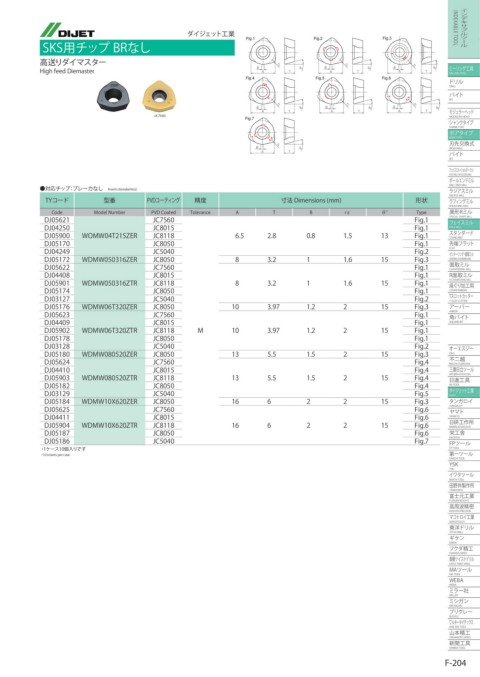Click model number WDMW050316ZTR
This screenshot has height=677, width=480.
pyautogui.click(x=110, y=283)
